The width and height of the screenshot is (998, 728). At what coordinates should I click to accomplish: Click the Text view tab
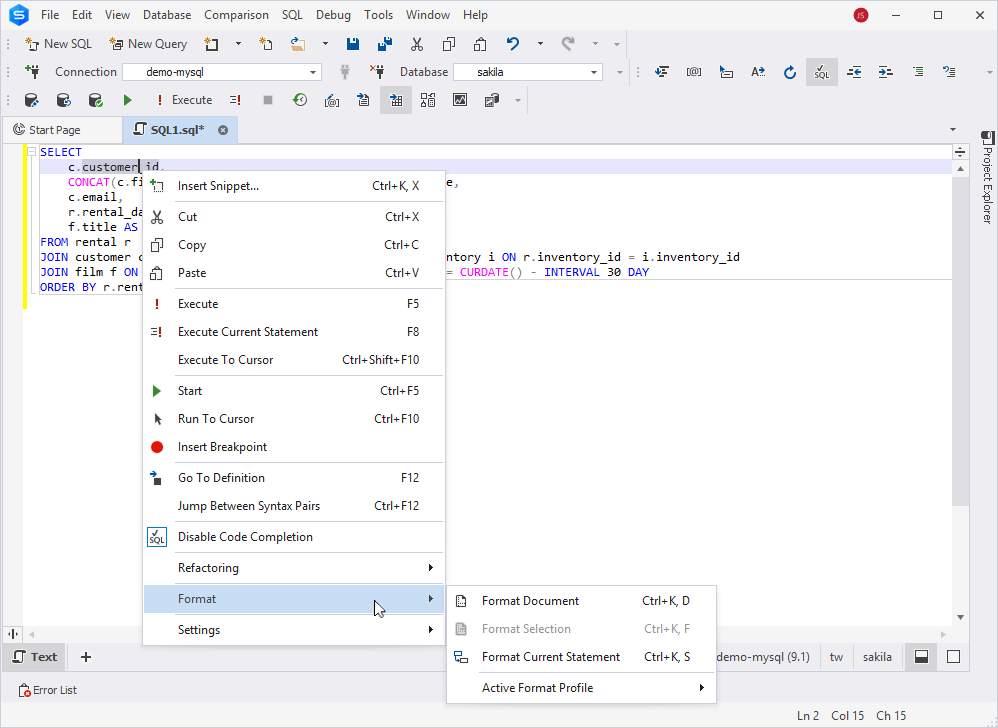coord(35,657)
